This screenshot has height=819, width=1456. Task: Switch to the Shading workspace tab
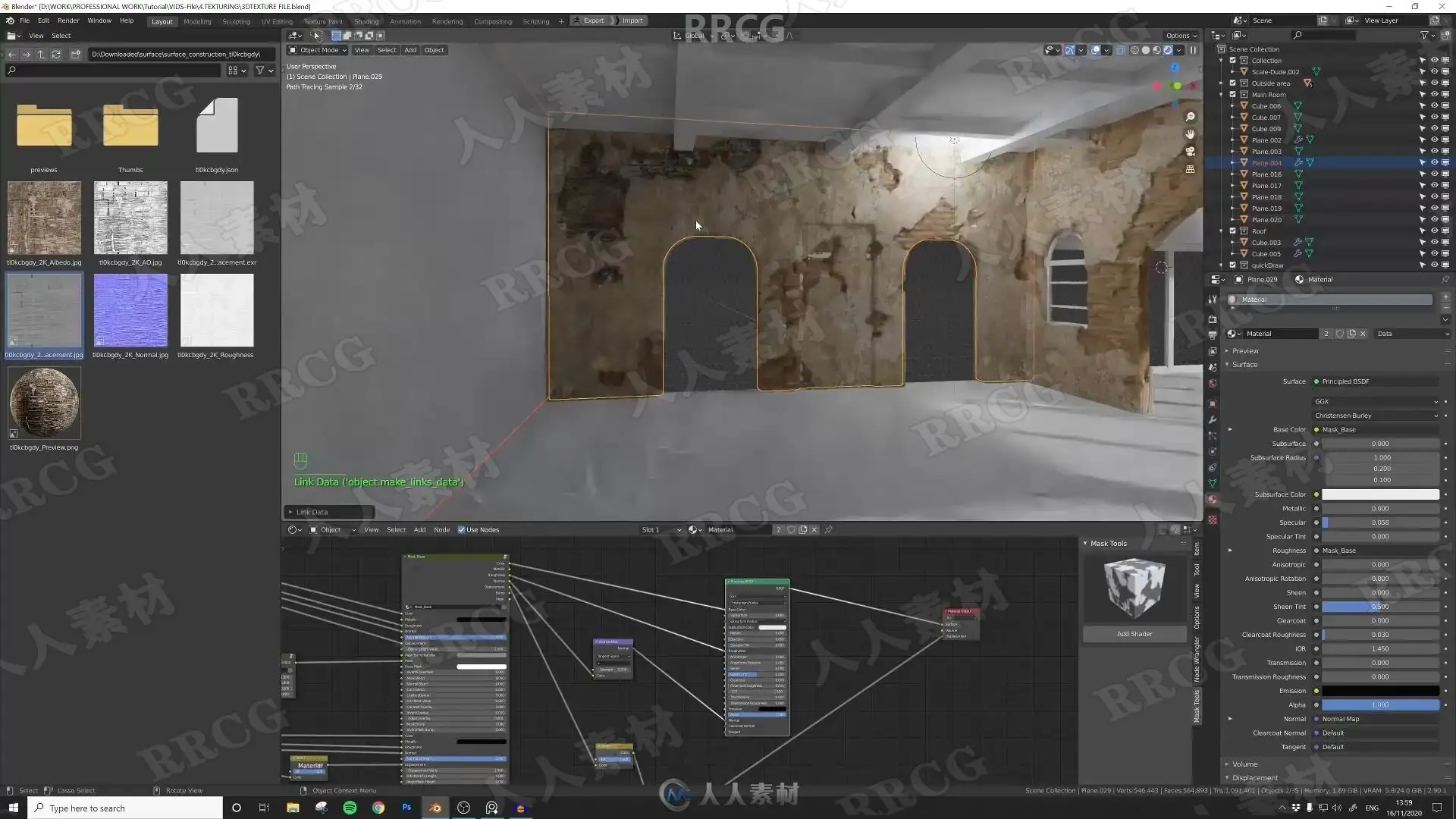[x=366, y=21]
